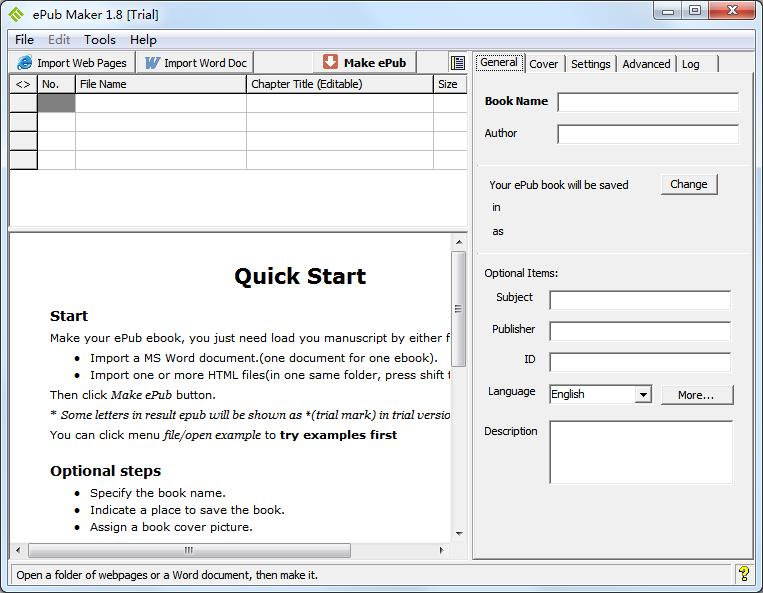Click 'Assign a book cover picture.' bullet
Screen dimensions: 763x593
[171, 527]
